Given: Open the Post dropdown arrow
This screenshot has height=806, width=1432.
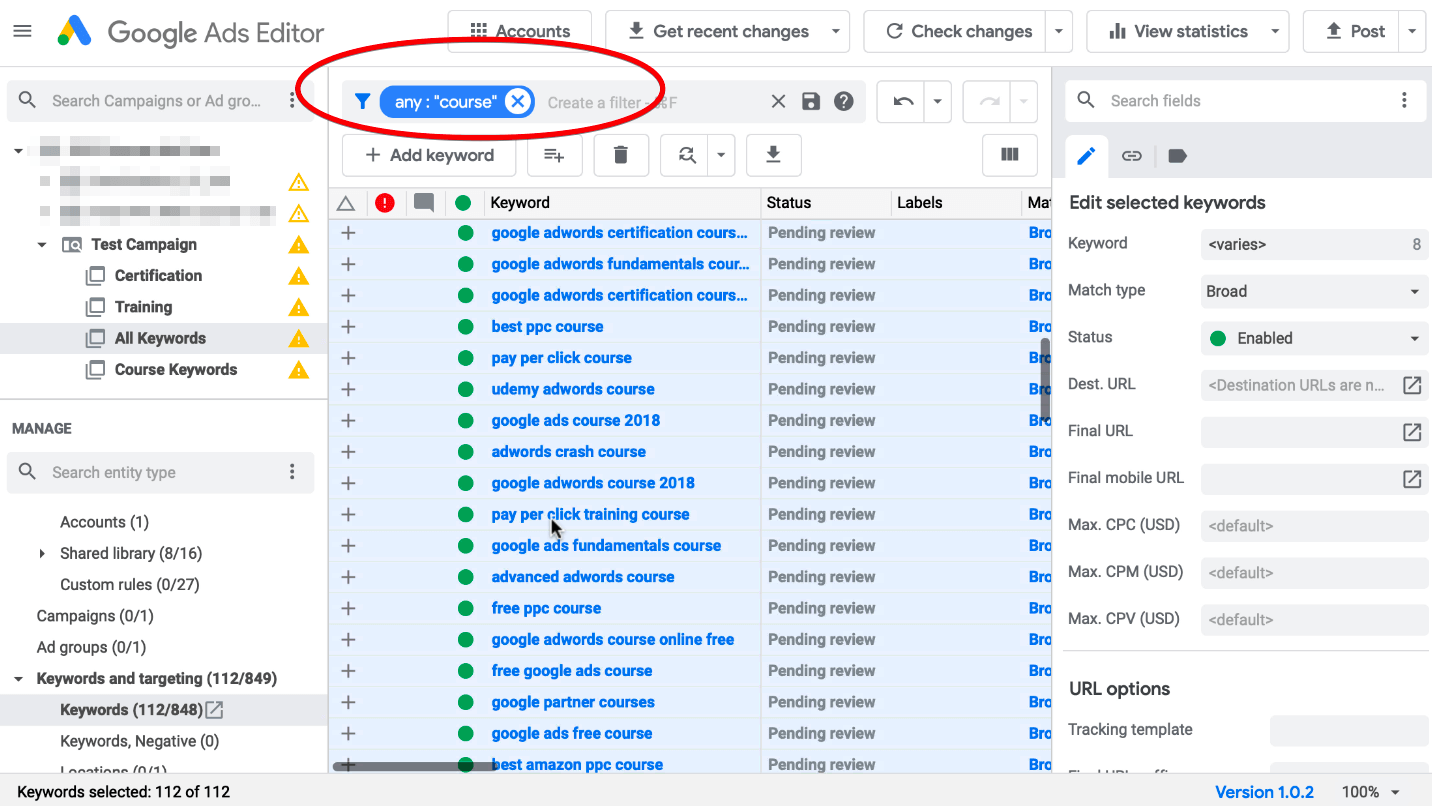Looking at the screenshot, I should click(x=1412, y=31).
